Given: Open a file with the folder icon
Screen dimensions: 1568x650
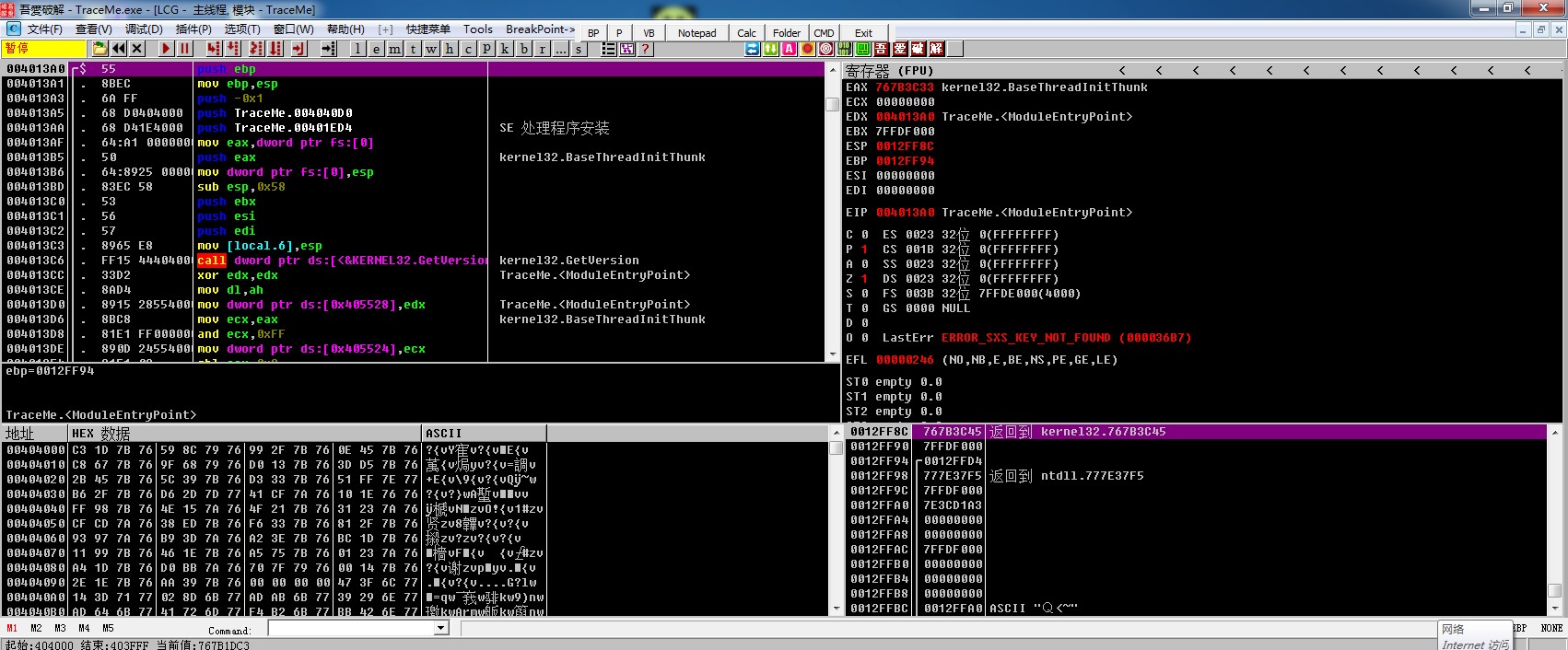Looking at the screenshot, I should [99, 49].
